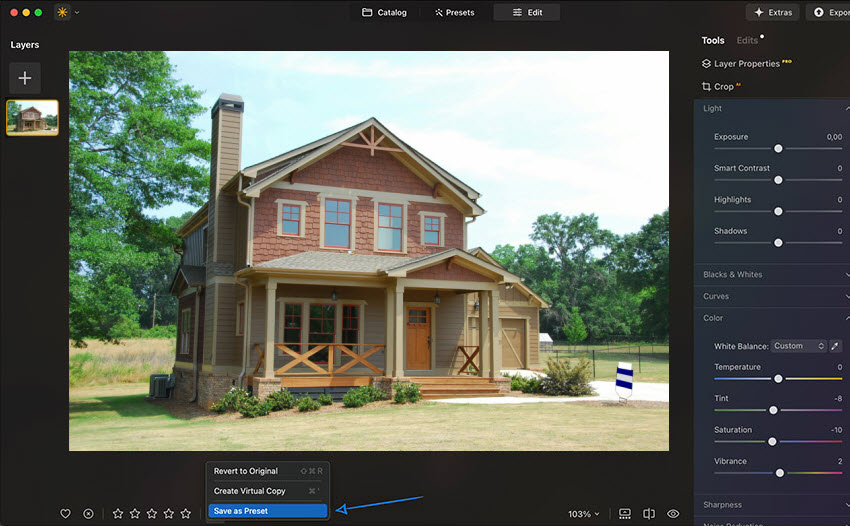The height and width of the screenshot is (526, 850).
Task: Rate photo with fourth star
Action: [169, 514]
